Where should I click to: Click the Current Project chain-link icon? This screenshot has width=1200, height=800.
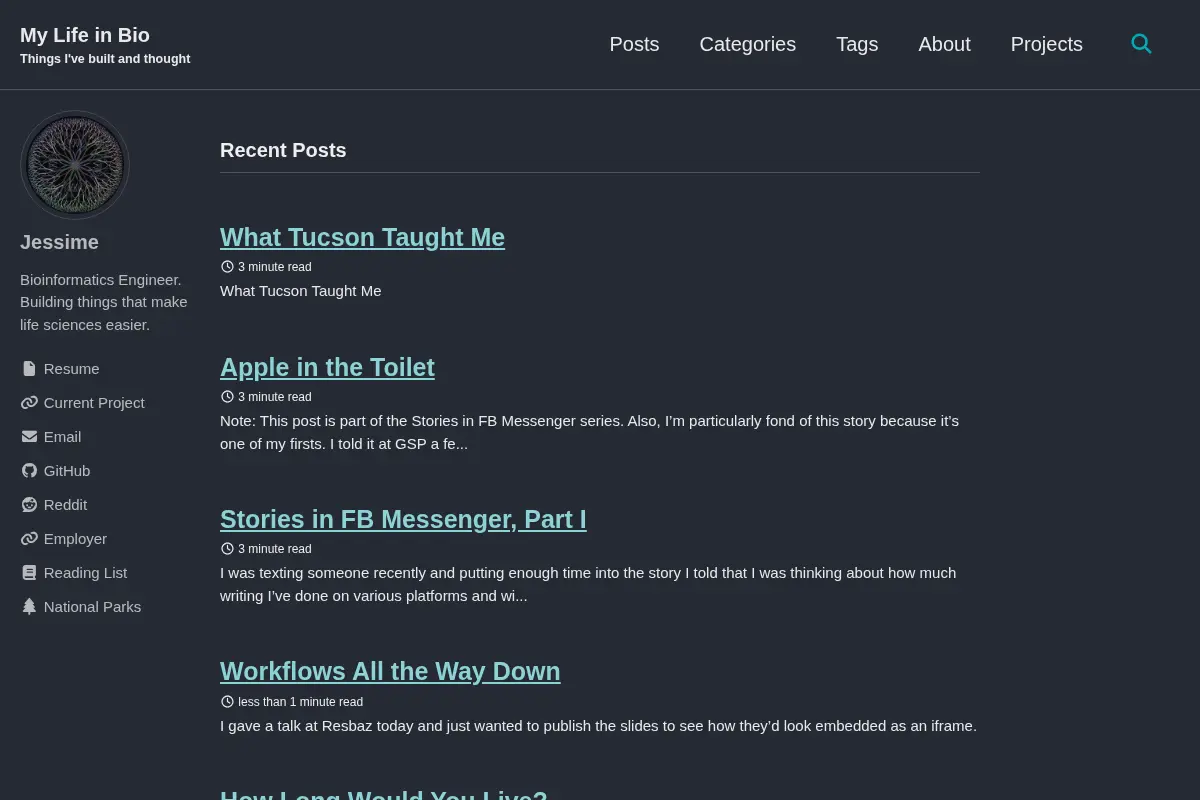[29, 403]
